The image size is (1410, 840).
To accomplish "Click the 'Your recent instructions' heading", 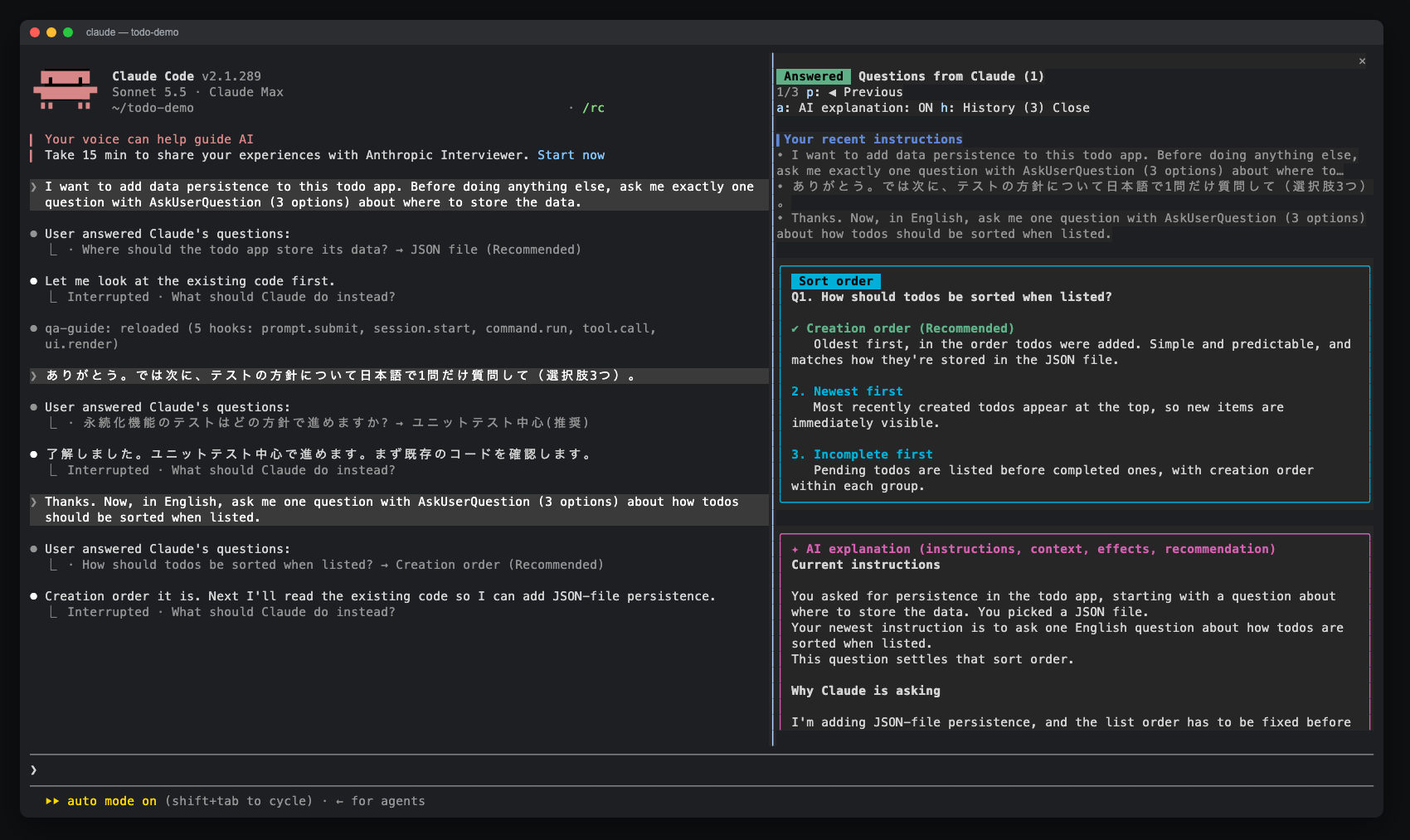I will click(873, 139).
